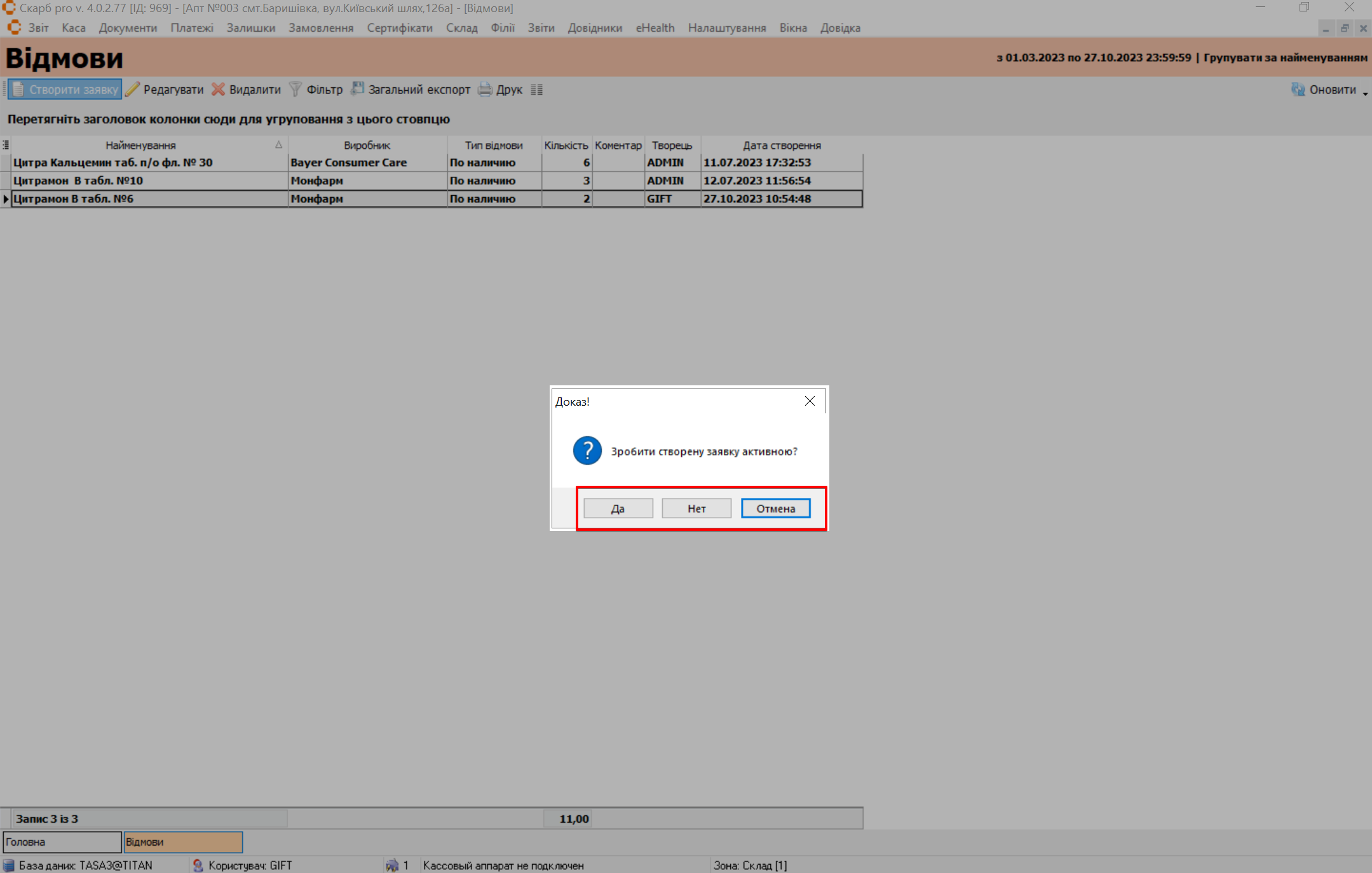Click the red Видалити cross icon
This screenshot has height=873, width=1372.
218,90
